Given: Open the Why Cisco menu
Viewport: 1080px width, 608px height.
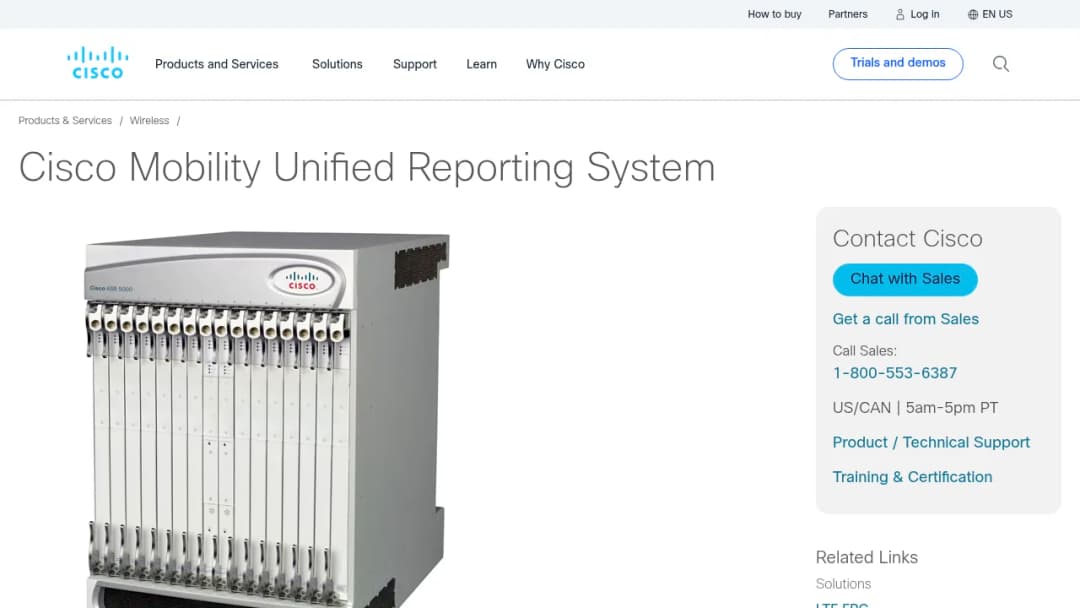Looking at the screenshot, I should click(555, 64).
